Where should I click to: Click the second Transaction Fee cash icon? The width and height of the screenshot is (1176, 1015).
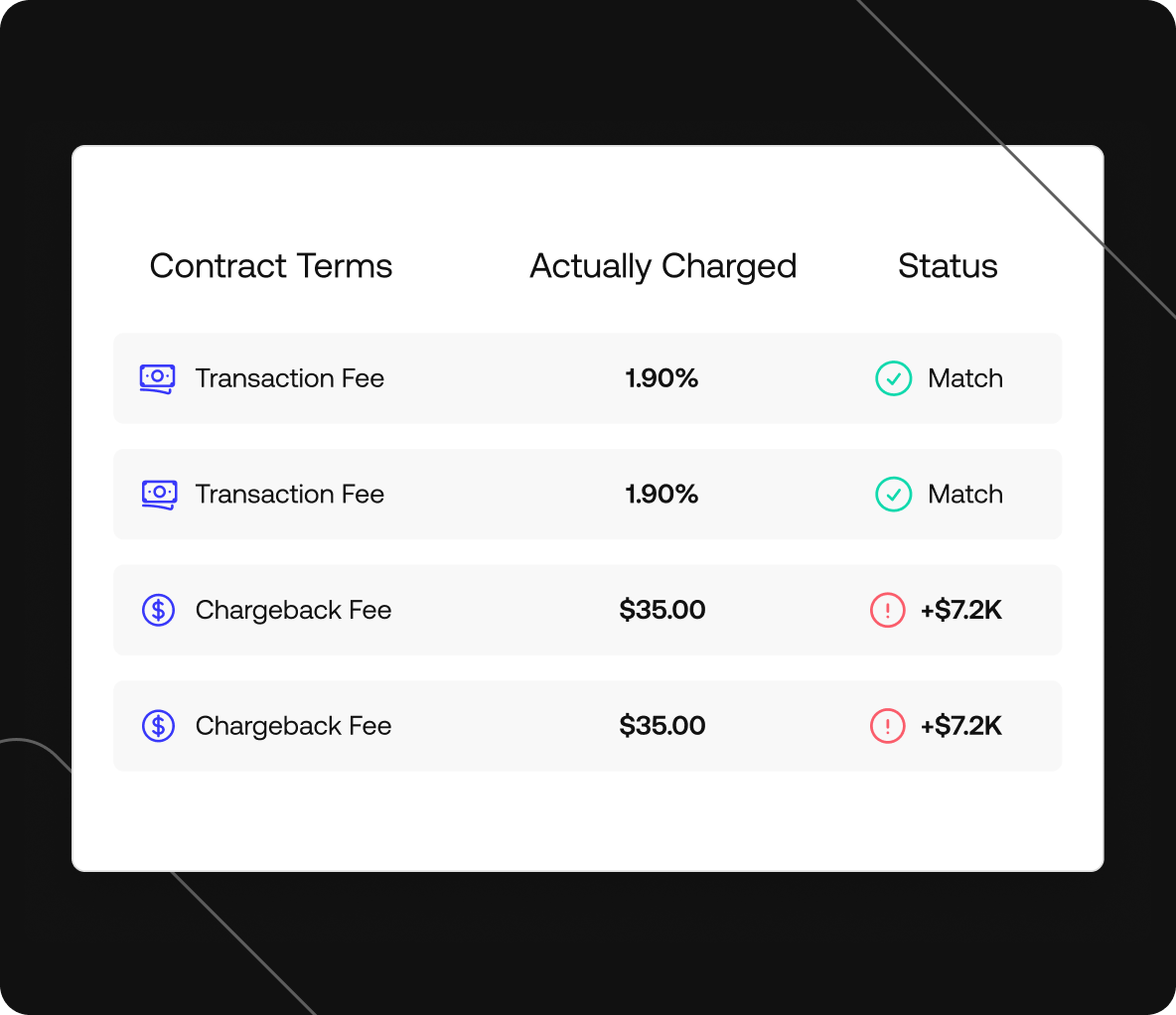[159, 496]
